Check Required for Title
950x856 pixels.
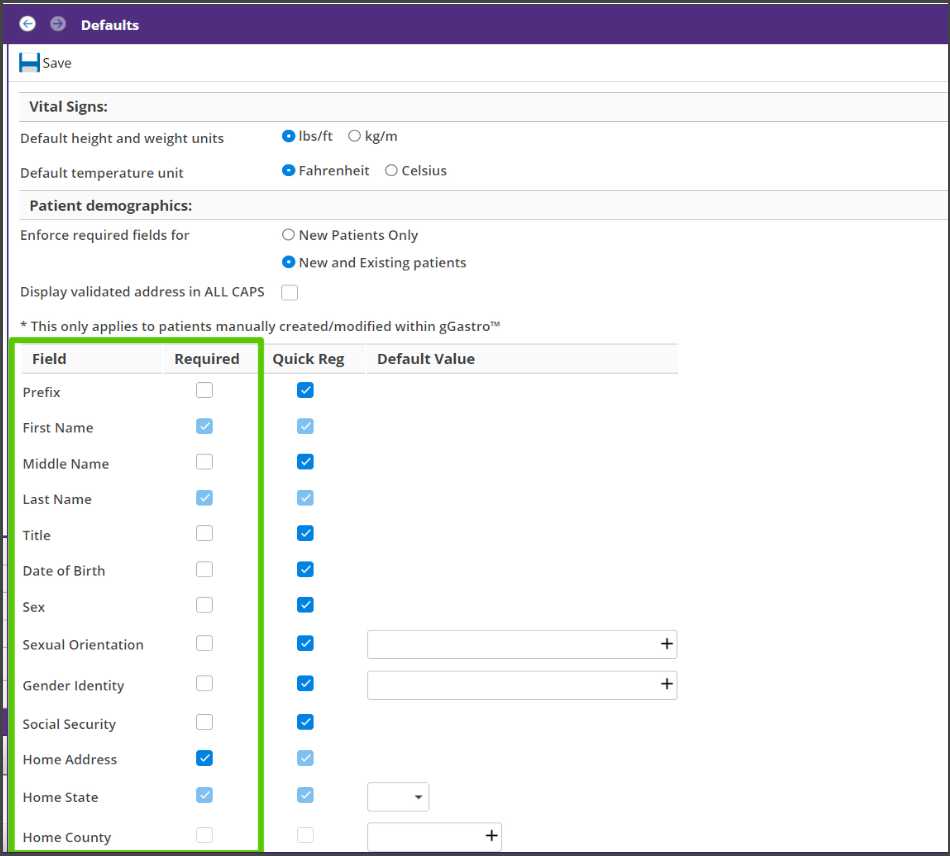coord(204,534)
